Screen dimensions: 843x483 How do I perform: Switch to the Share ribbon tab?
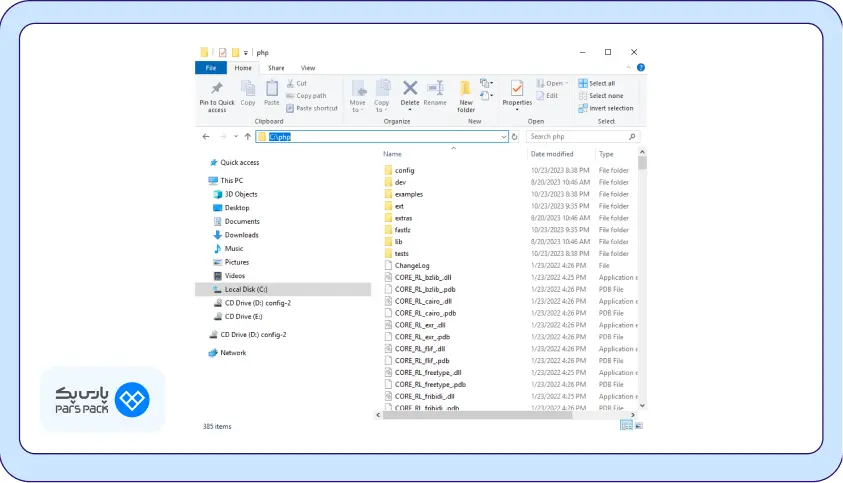point(276,68)
